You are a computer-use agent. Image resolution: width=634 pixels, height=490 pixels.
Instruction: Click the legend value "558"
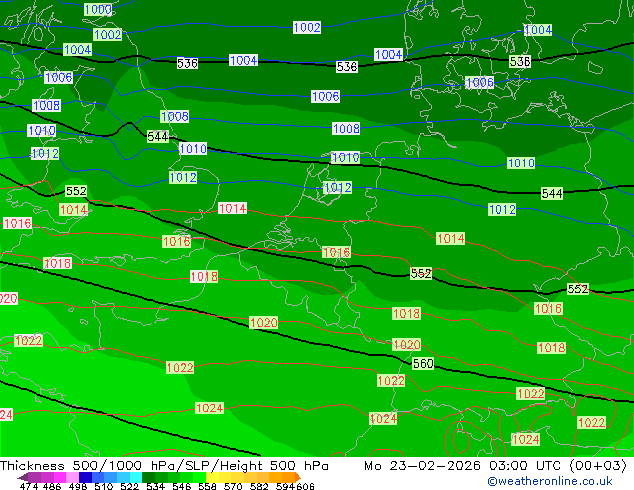(207, 486)
